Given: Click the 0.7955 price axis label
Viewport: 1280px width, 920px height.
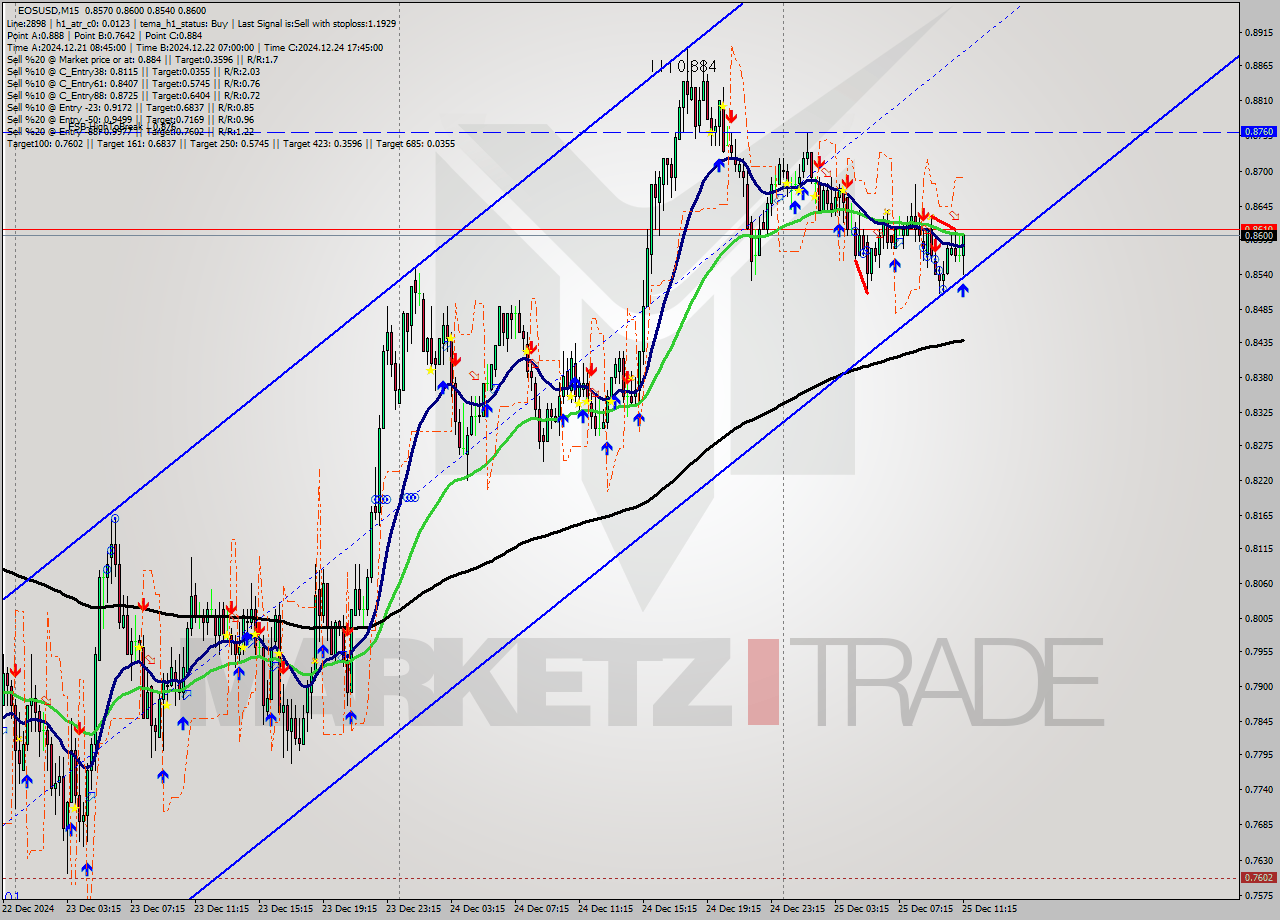Looking at the screenshot, I should (x=1257, y=651).
